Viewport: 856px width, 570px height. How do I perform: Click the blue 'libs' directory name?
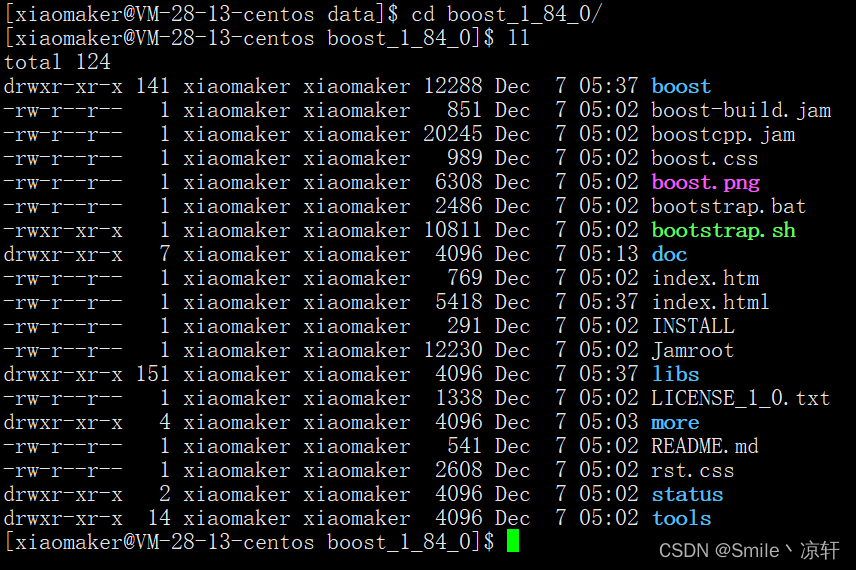[x=675, y=375]
